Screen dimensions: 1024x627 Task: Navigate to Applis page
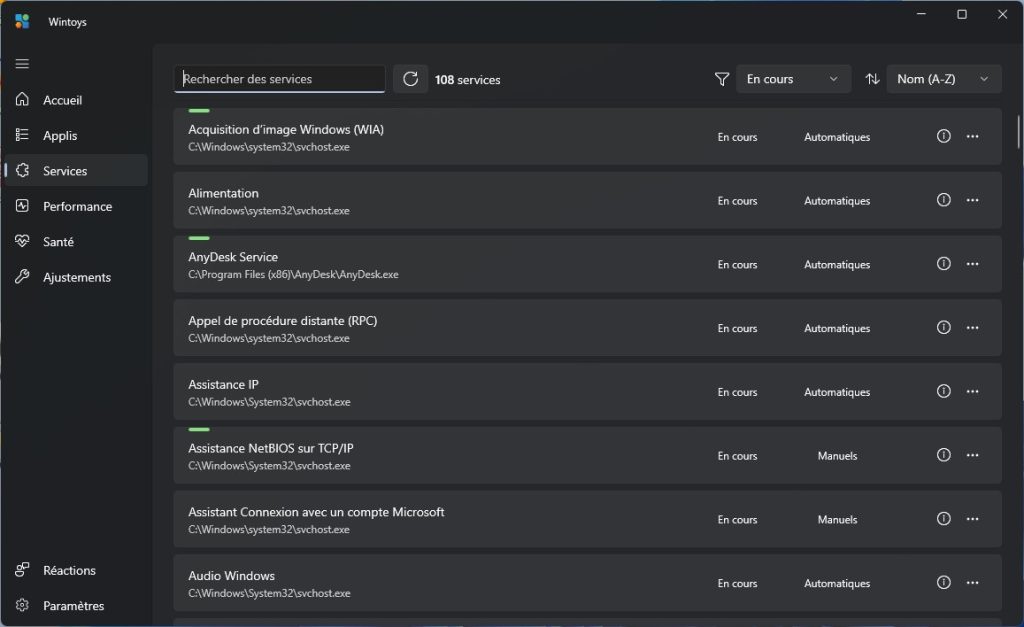(x=60, y=136)
